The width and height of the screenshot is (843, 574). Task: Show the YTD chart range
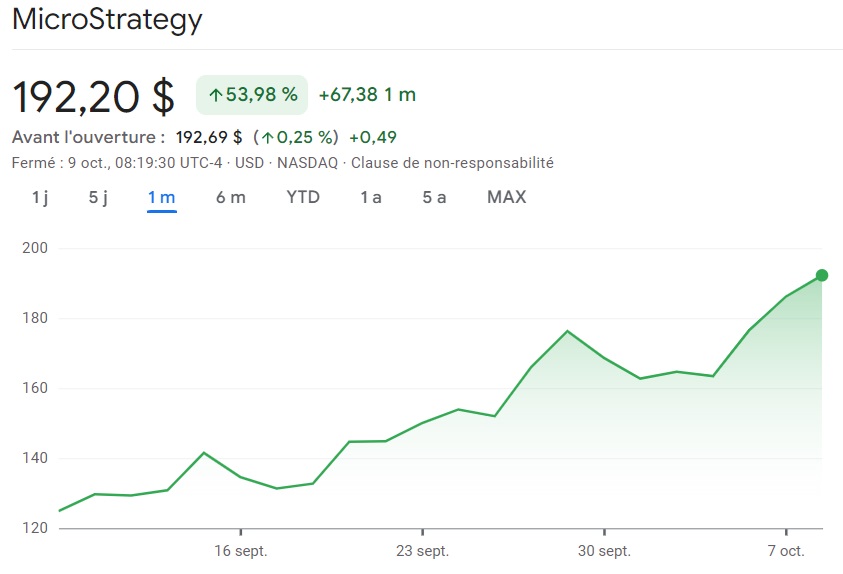coord(303,197)
